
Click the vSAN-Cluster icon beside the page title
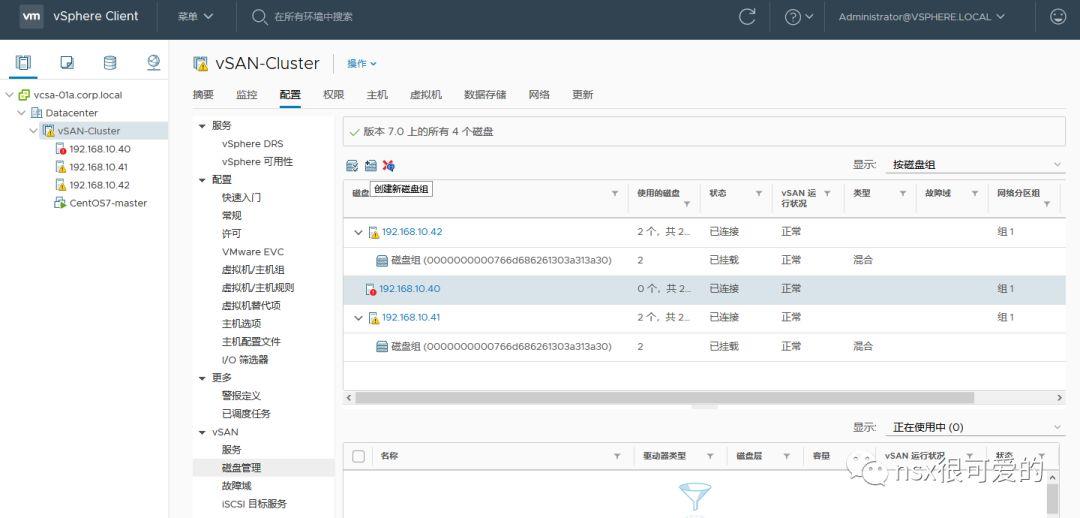click(200, 63)
